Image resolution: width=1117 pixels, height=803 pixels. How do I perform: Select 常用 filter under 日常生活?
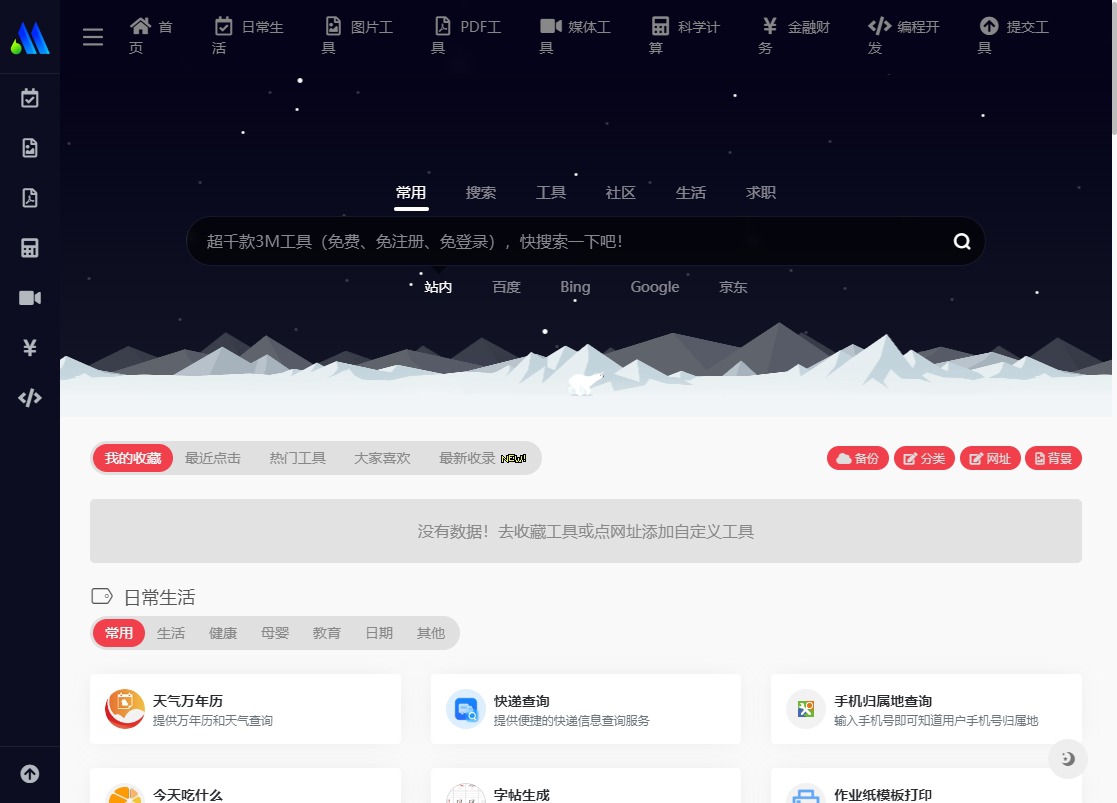pos(119,633)
